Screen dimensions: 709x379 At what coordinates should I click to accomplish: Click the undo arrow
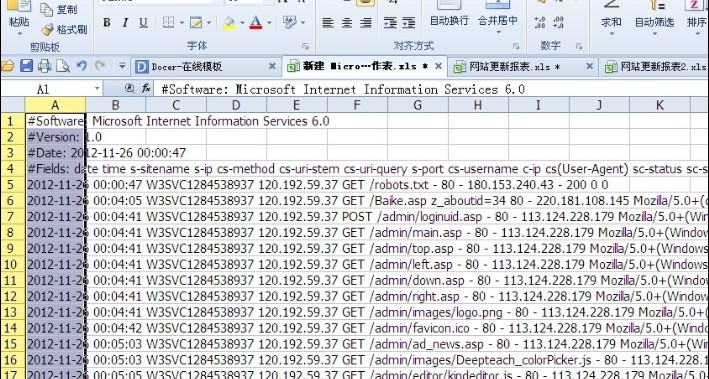pos(82,66)
